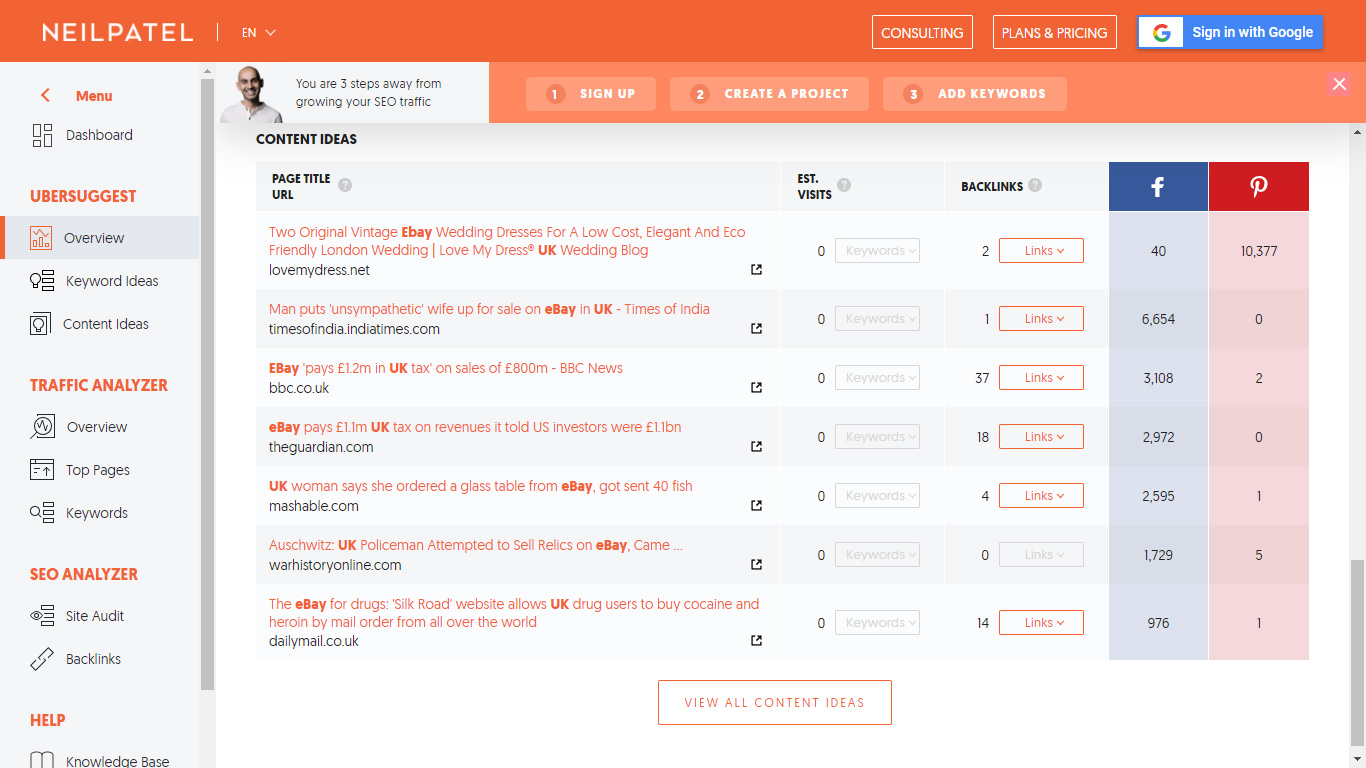The image size is (1366, 768).
Task: Click Neil Patel's avatar photo
Action: (x=252, y=94)
